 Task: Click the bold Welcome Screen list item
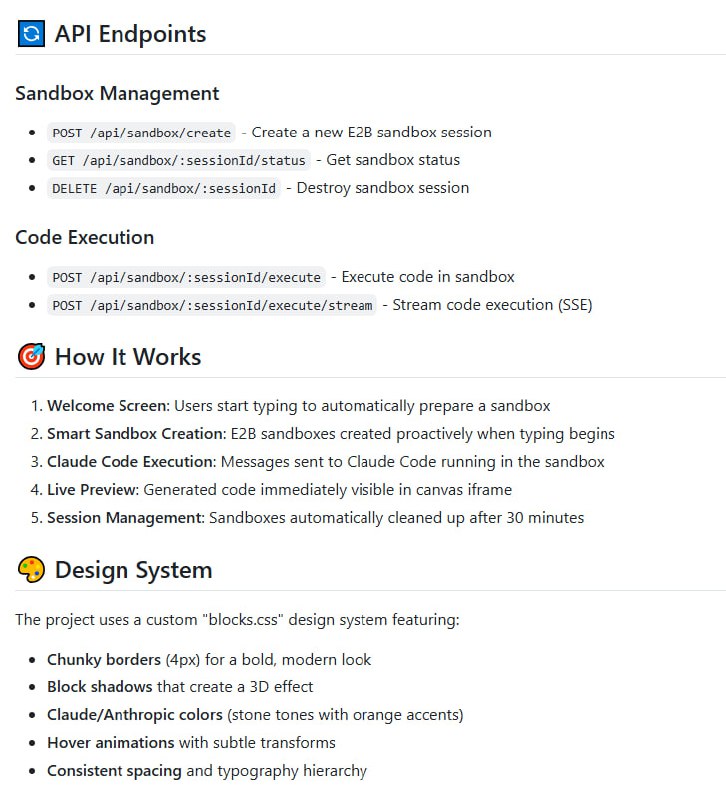[x=108, y=406]
